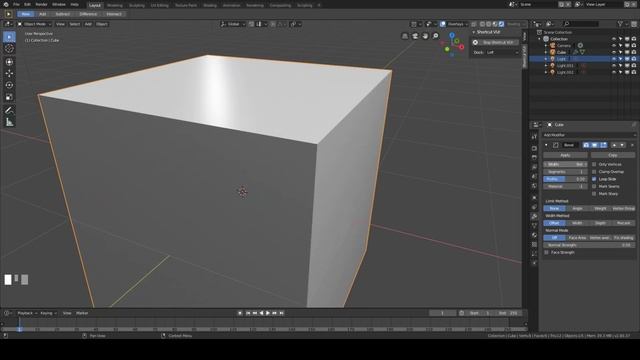Select the Scale tool in the toolbar
Viewport: 640px width, 360px height.
coord(9,97)
